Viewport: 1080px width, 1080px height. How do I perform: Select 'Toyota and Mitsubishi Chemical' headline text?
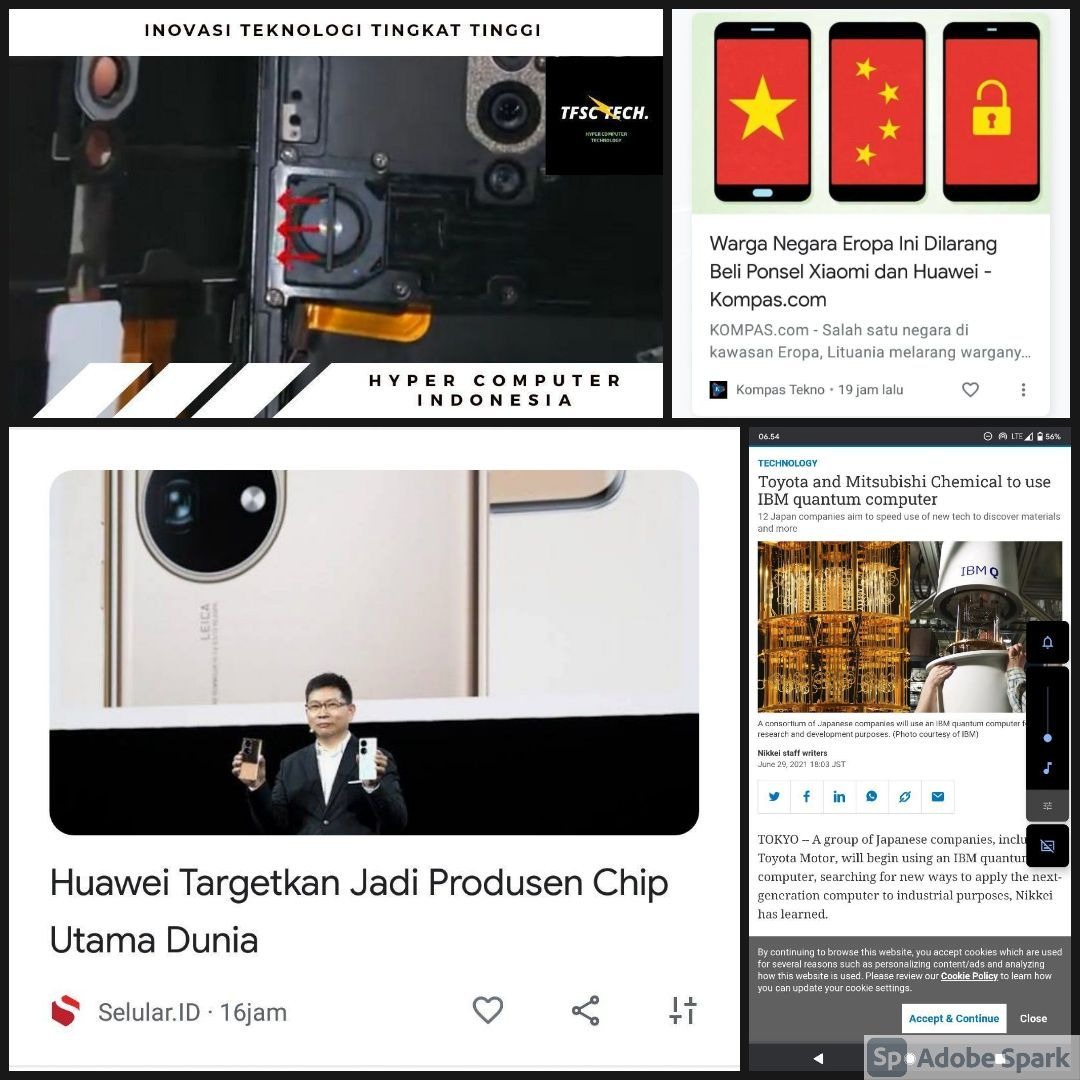tap(904, 490)
